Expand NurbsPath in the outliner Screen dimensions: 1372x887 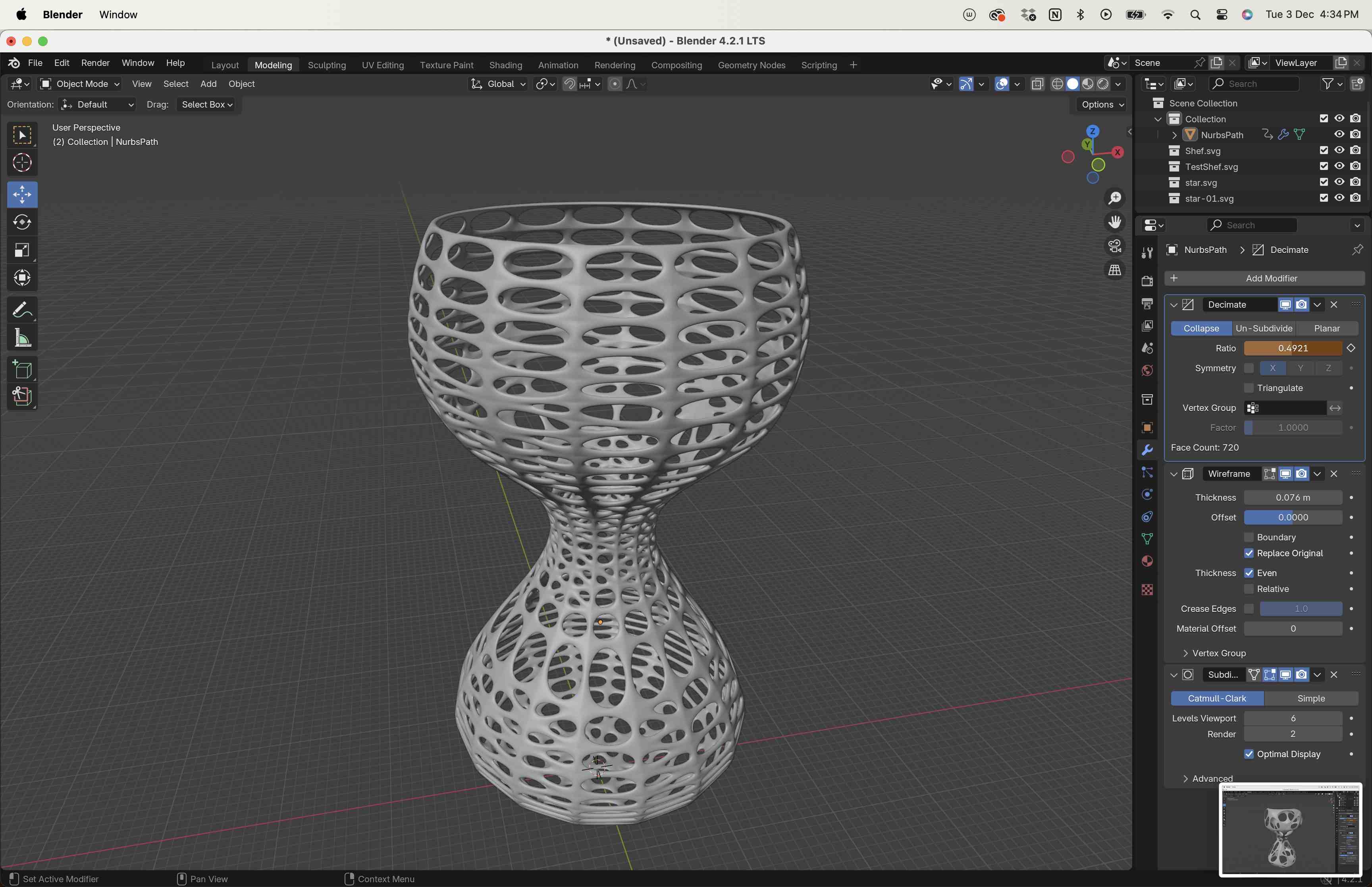(1174, 135)
